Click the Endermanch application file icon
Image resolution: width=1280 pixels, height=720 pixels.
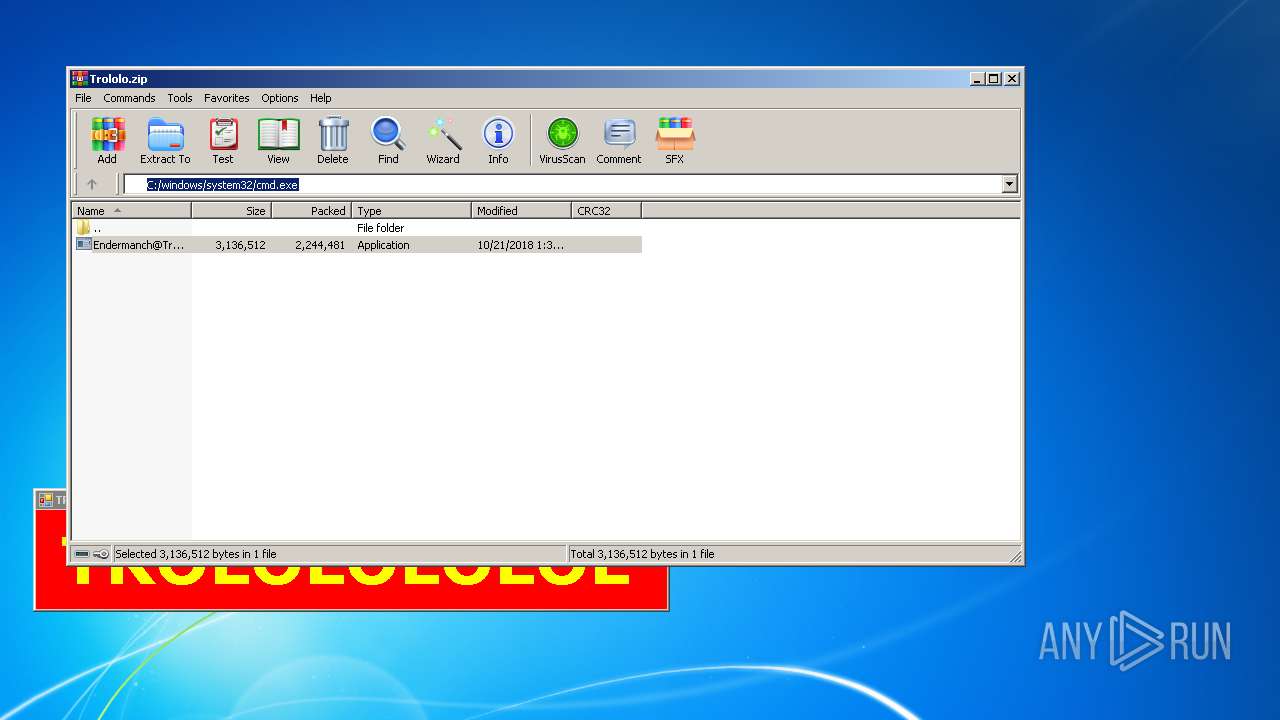(x=84, y=245)
